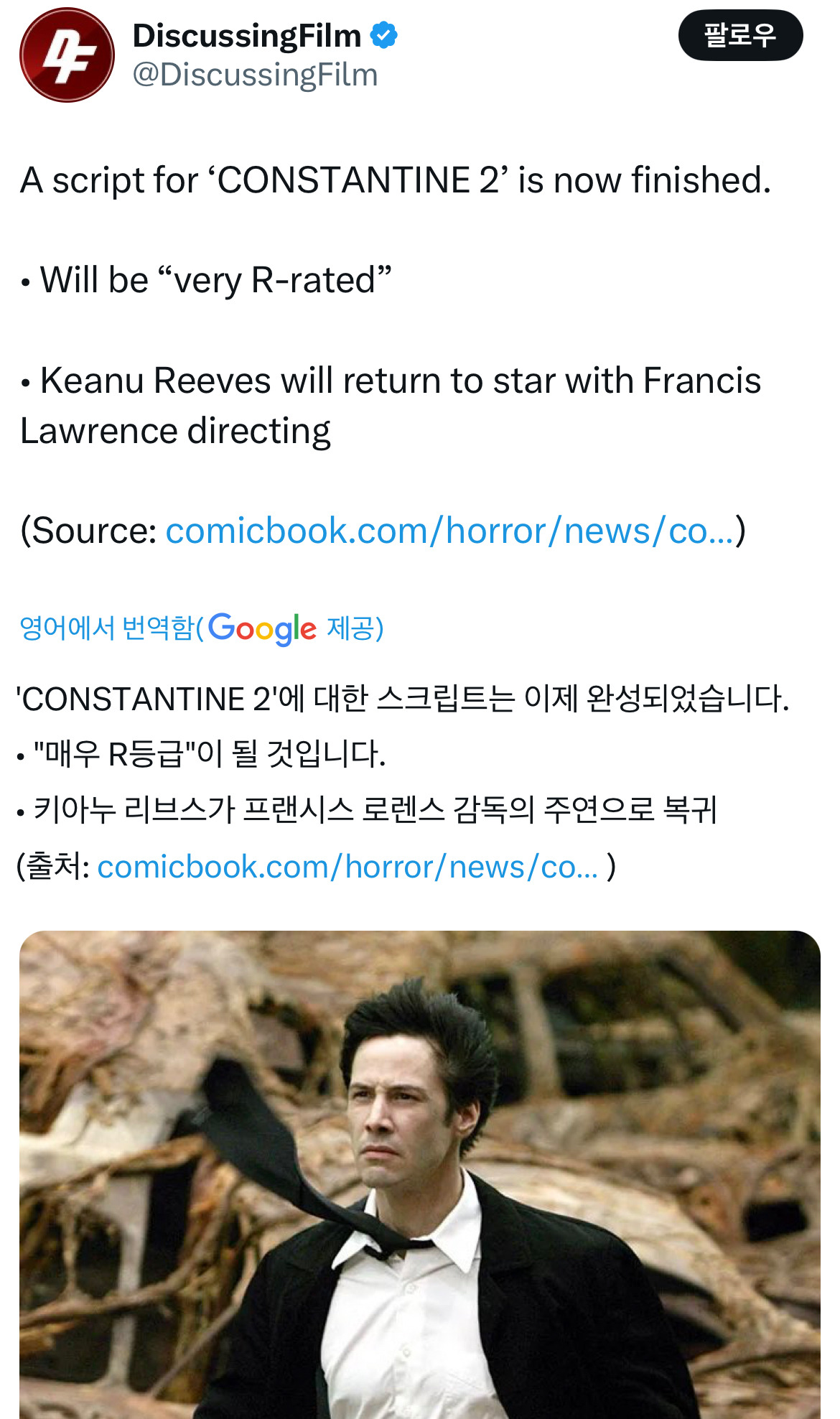
Task: Open the DiscussingFilm profile avatar
Action: tap(67, 55)
